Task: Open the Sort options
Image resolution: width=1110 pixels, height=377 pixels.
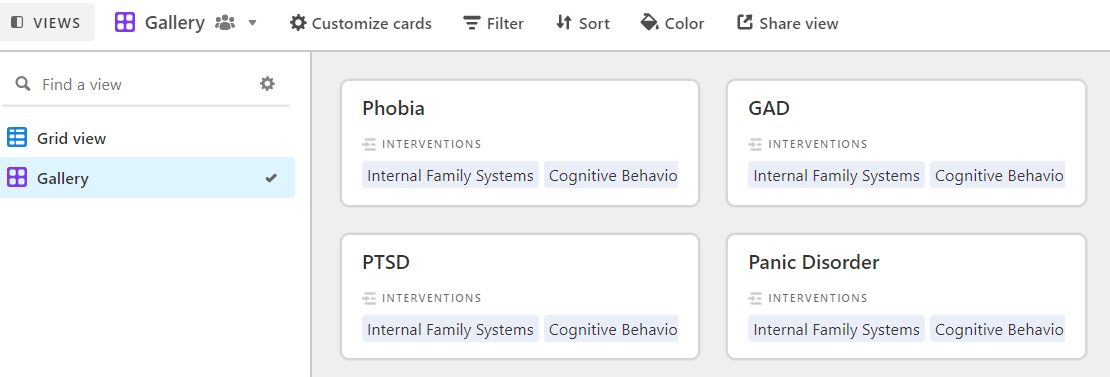Action: click(583, 23)
